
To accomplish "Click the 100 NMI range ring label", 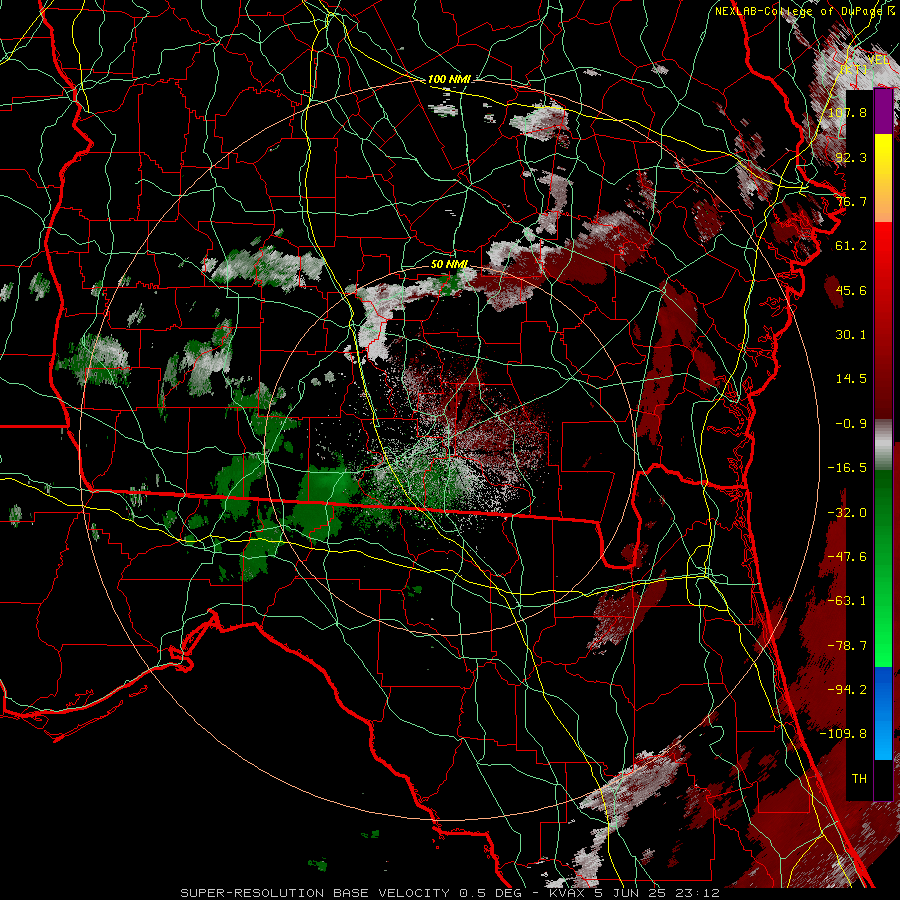I will (449, 79).
